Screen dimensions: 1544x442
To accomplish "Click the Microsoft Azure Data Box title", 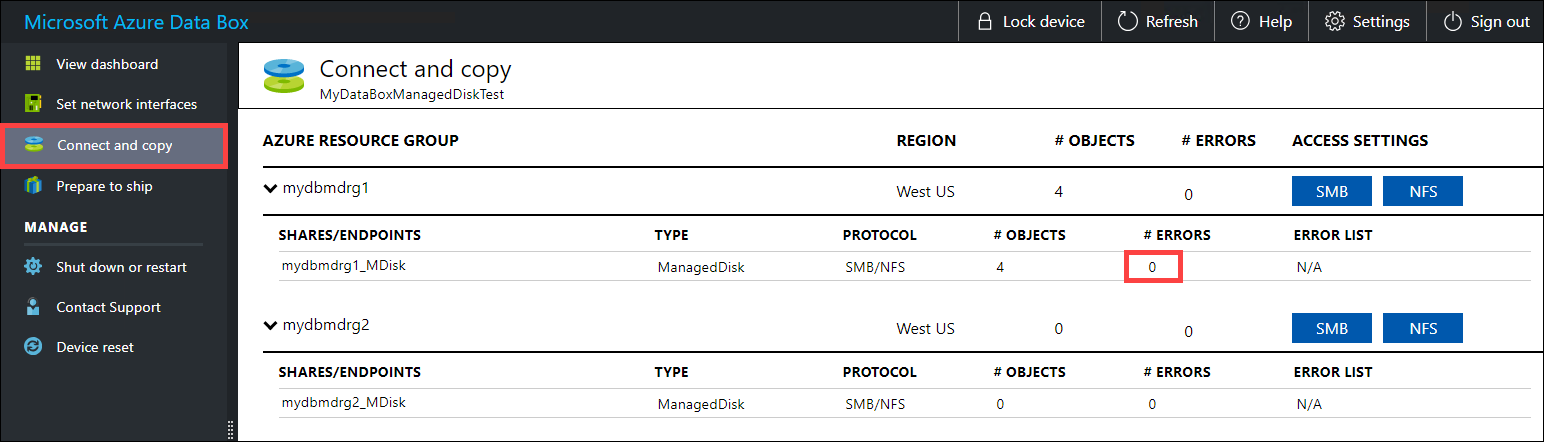I will point(137,22).
